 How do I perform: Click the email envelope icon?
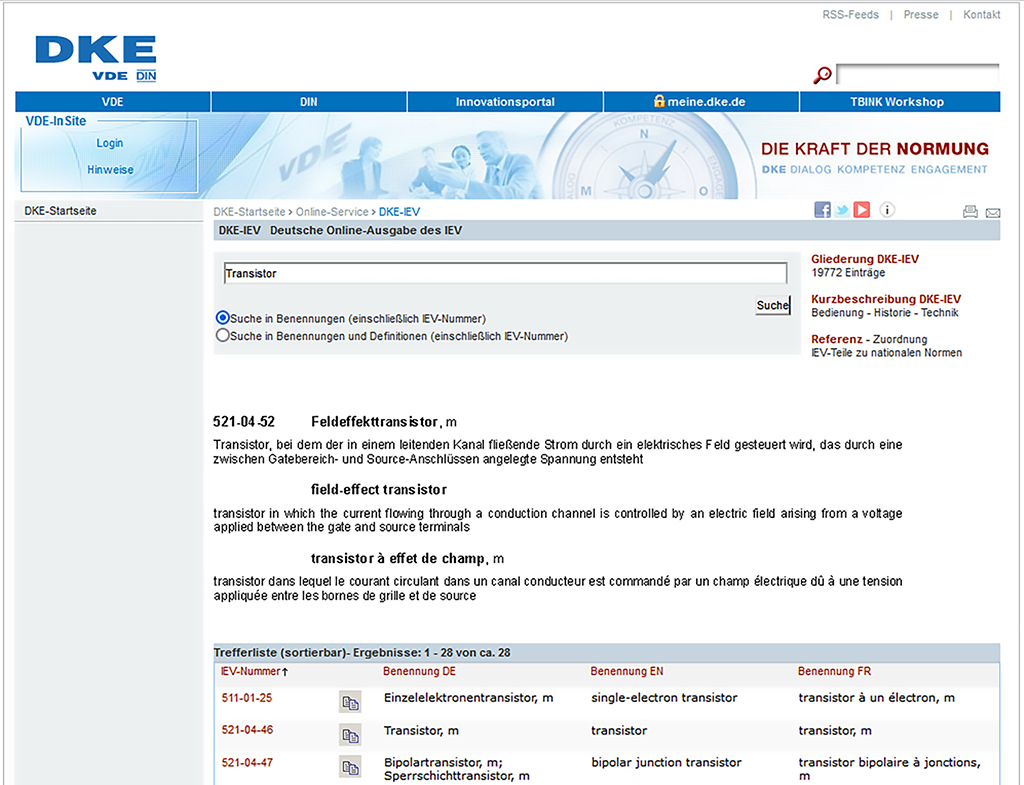pyautogui.click(x=993, y=213)
